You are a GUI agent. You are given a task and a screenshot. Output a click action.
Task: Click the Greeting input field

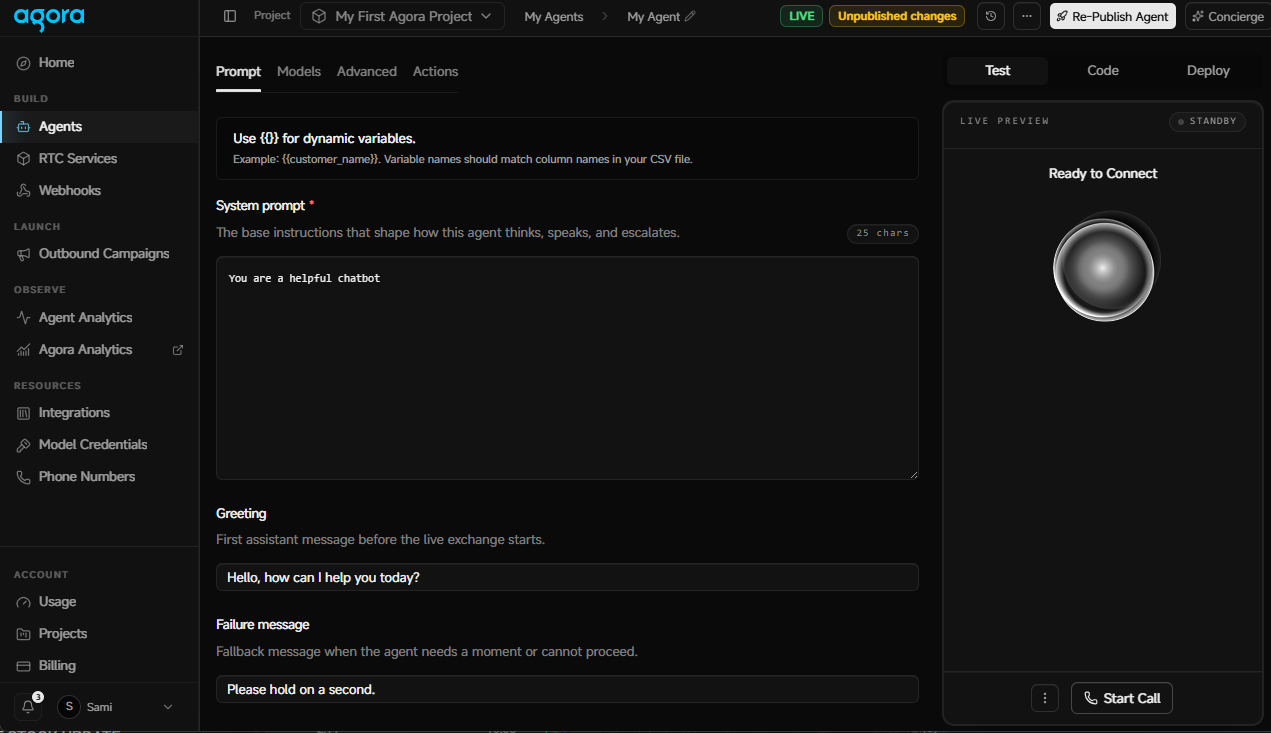(567, 577)
